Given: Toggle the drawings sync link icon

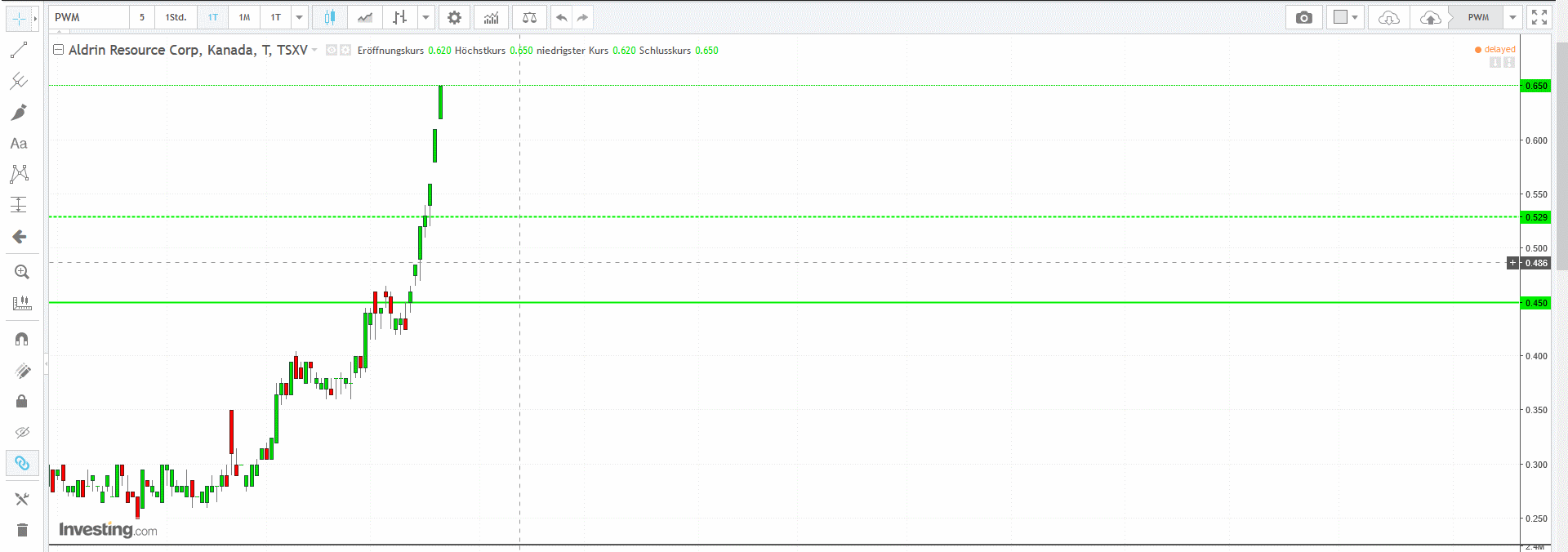Looking at the screenshot, I should click(22, 463).
